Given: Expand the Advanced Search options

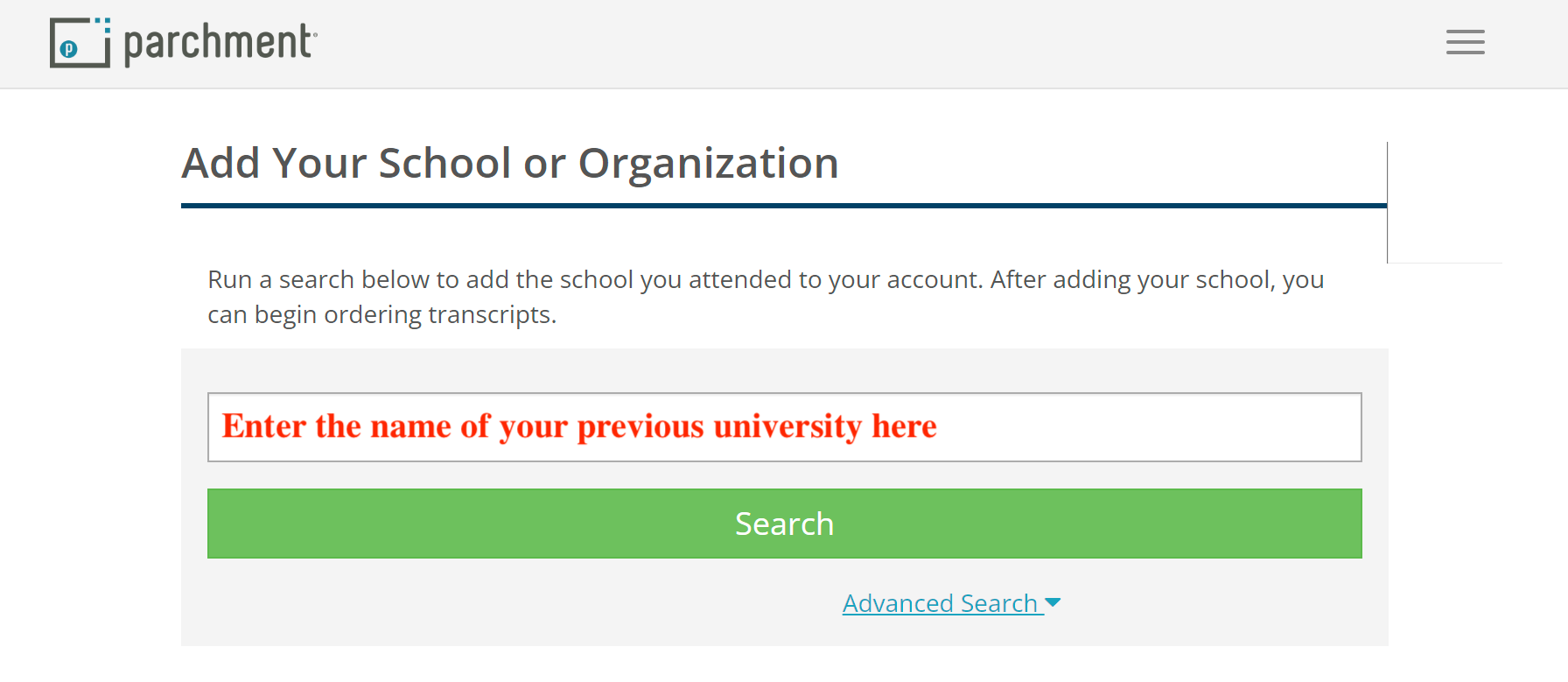Looking at the screenshot, I should coord(941,602).
